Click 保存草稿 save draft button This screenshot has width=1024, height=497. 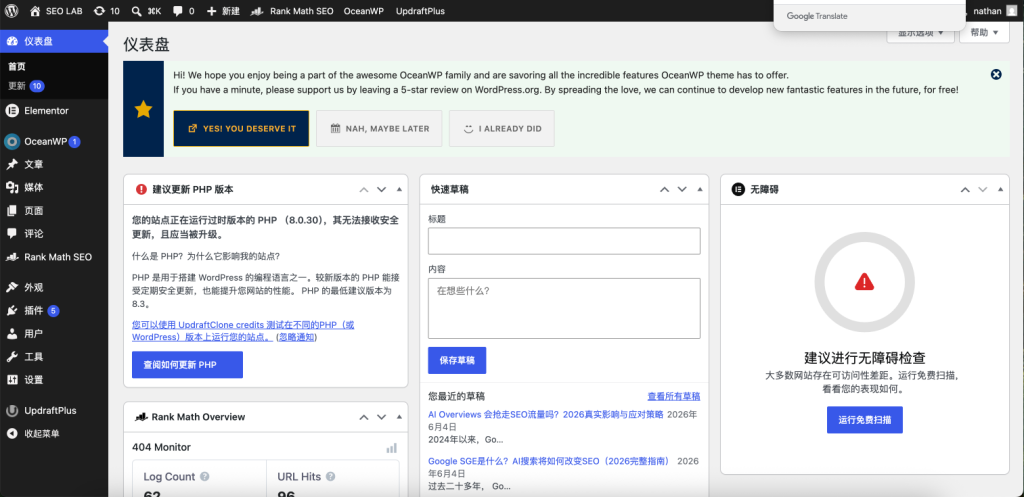(457, 361)
